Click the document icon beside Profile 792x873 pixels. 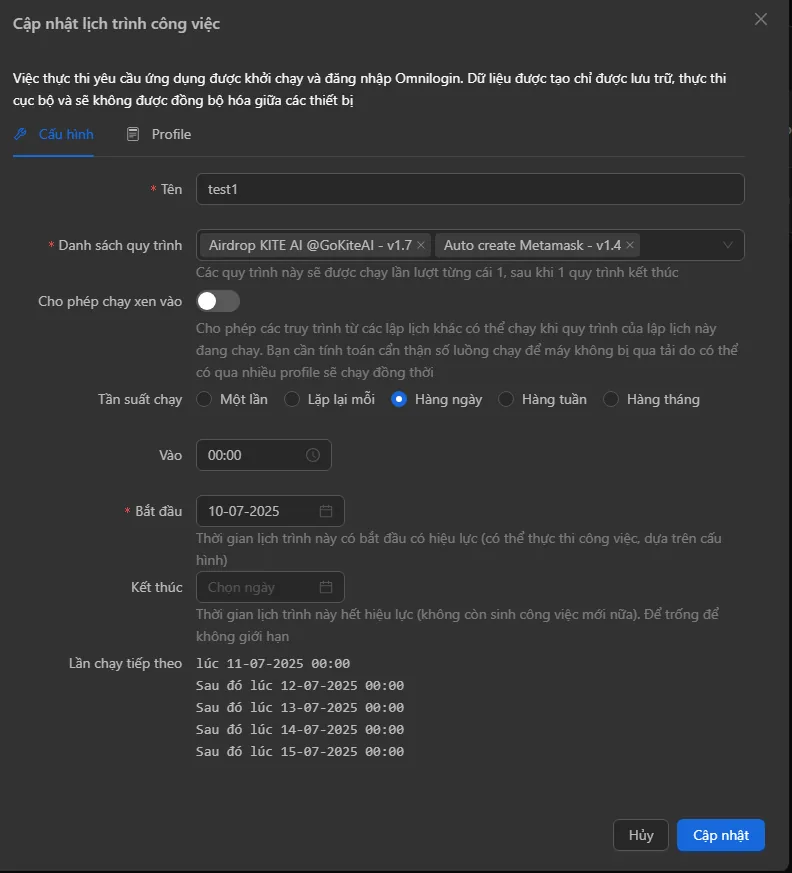tap(133, 134)
